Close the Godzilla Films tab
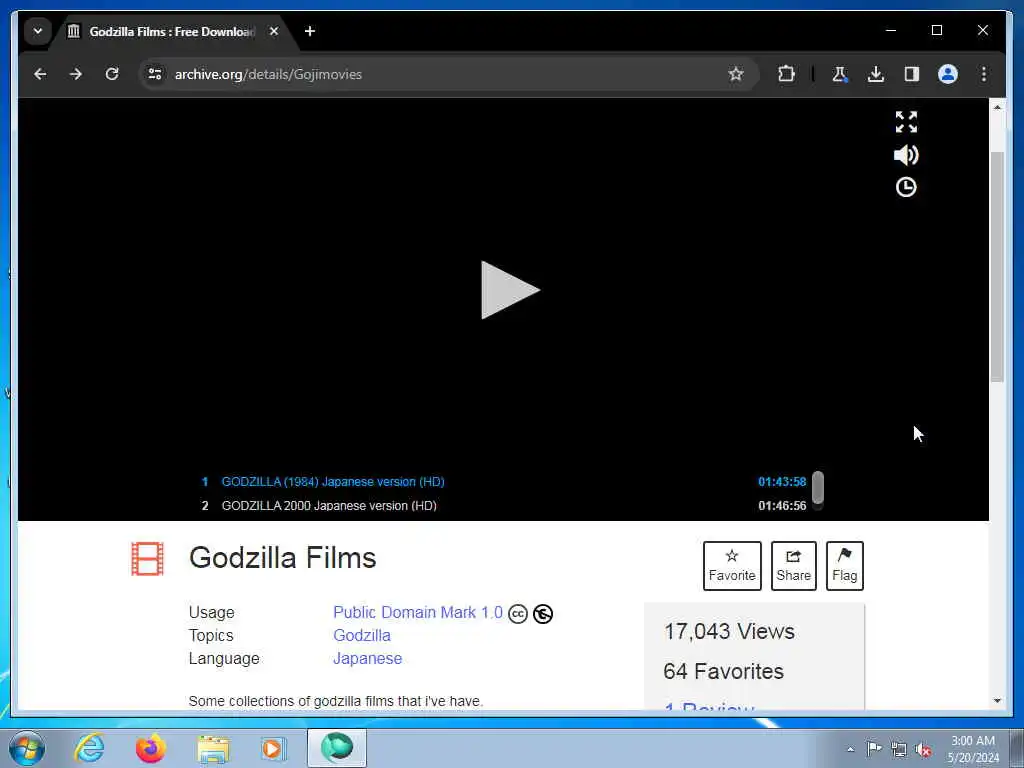1024x768 pixels. coord(274,31)
